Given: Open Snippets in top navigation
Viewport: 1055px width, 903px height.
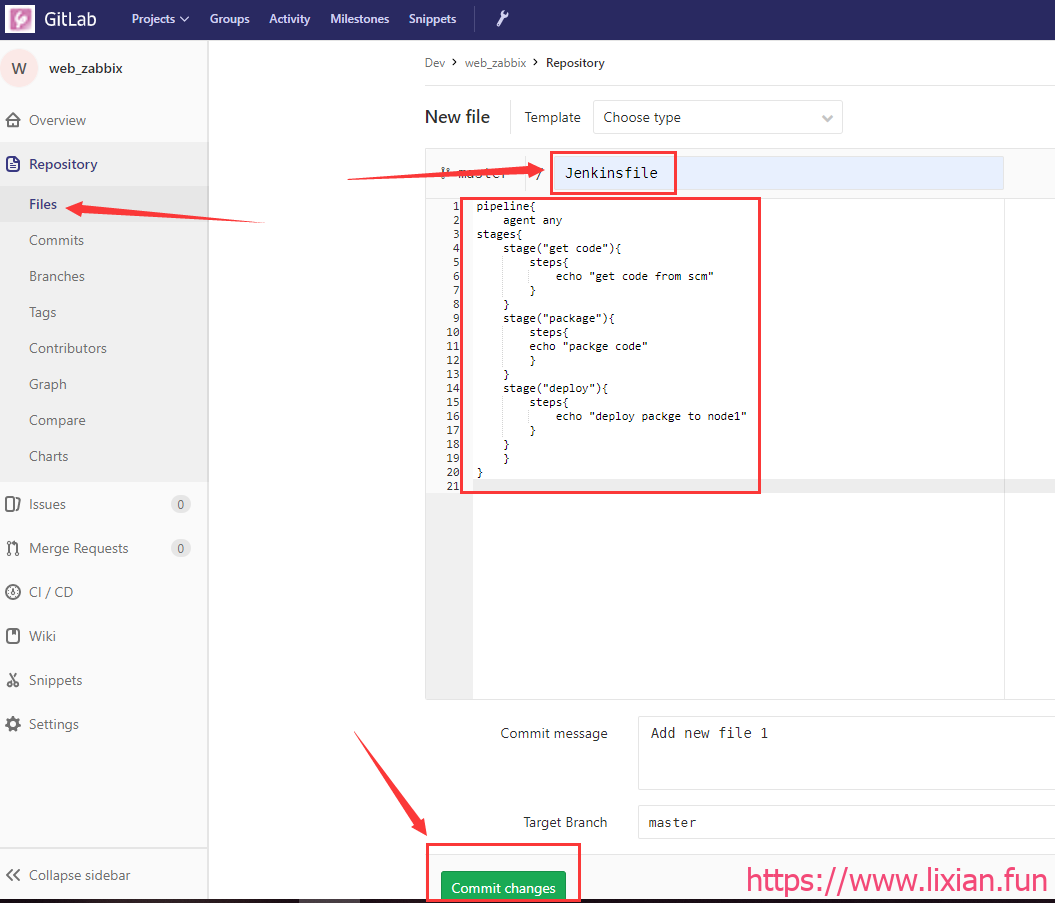Looking at the screenshot, I should tap(432, 19).
